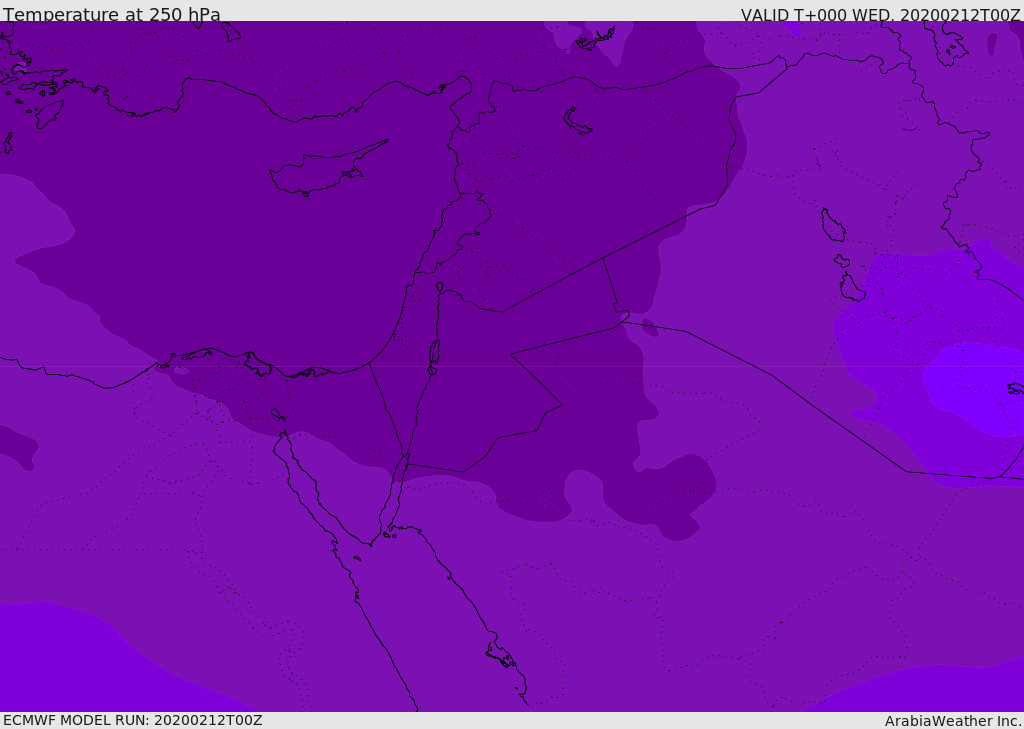Click the 'ECMWF MODEL RUN' footer text
The height and width of the screenshot is (729, 1024).
[x=132, y=720]
